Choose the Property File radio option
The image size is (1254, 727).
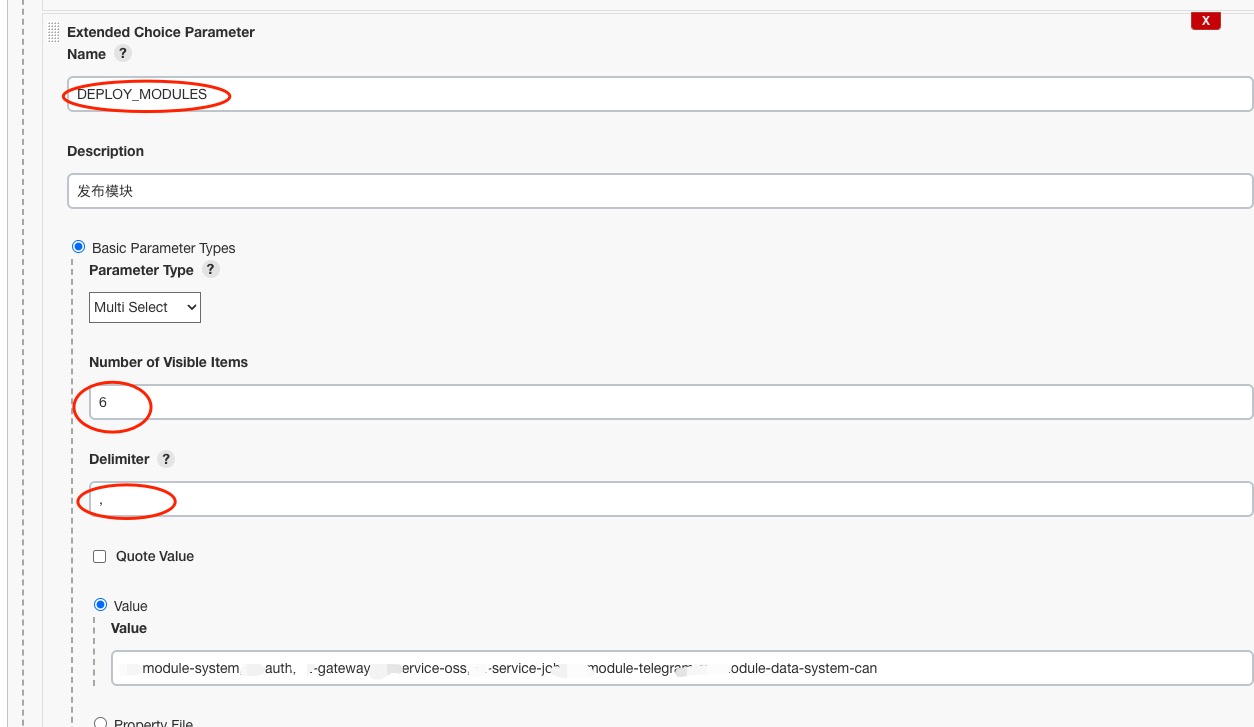point(101,722)
